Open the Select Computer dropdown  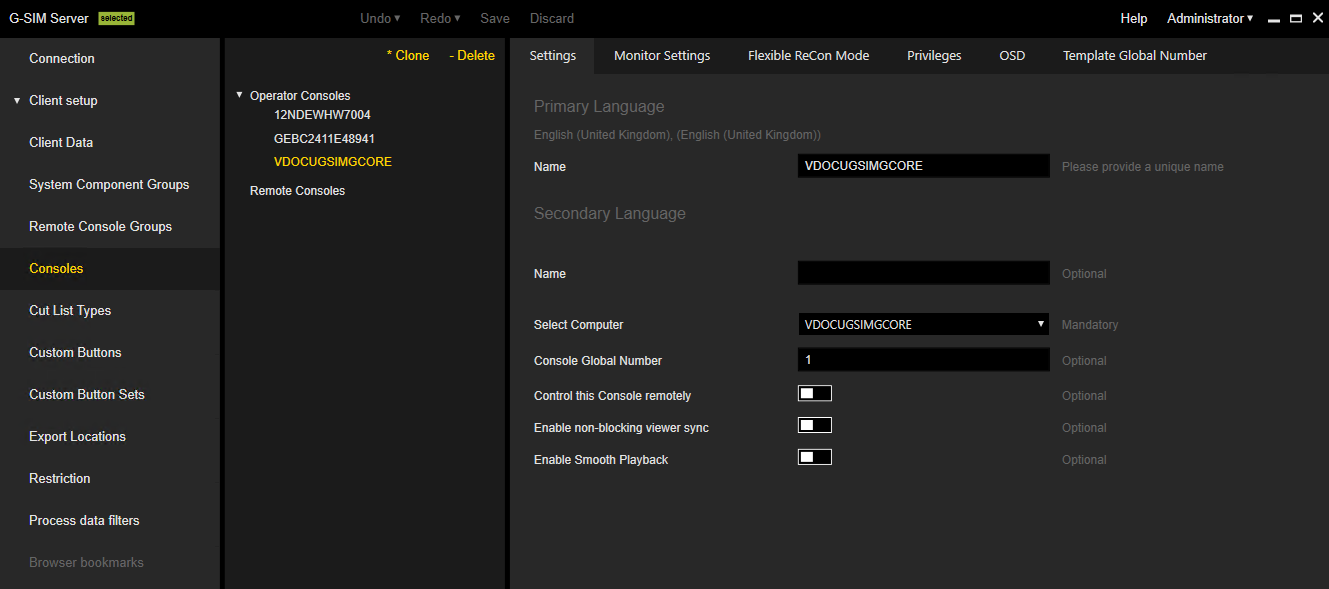click(923, 325)
